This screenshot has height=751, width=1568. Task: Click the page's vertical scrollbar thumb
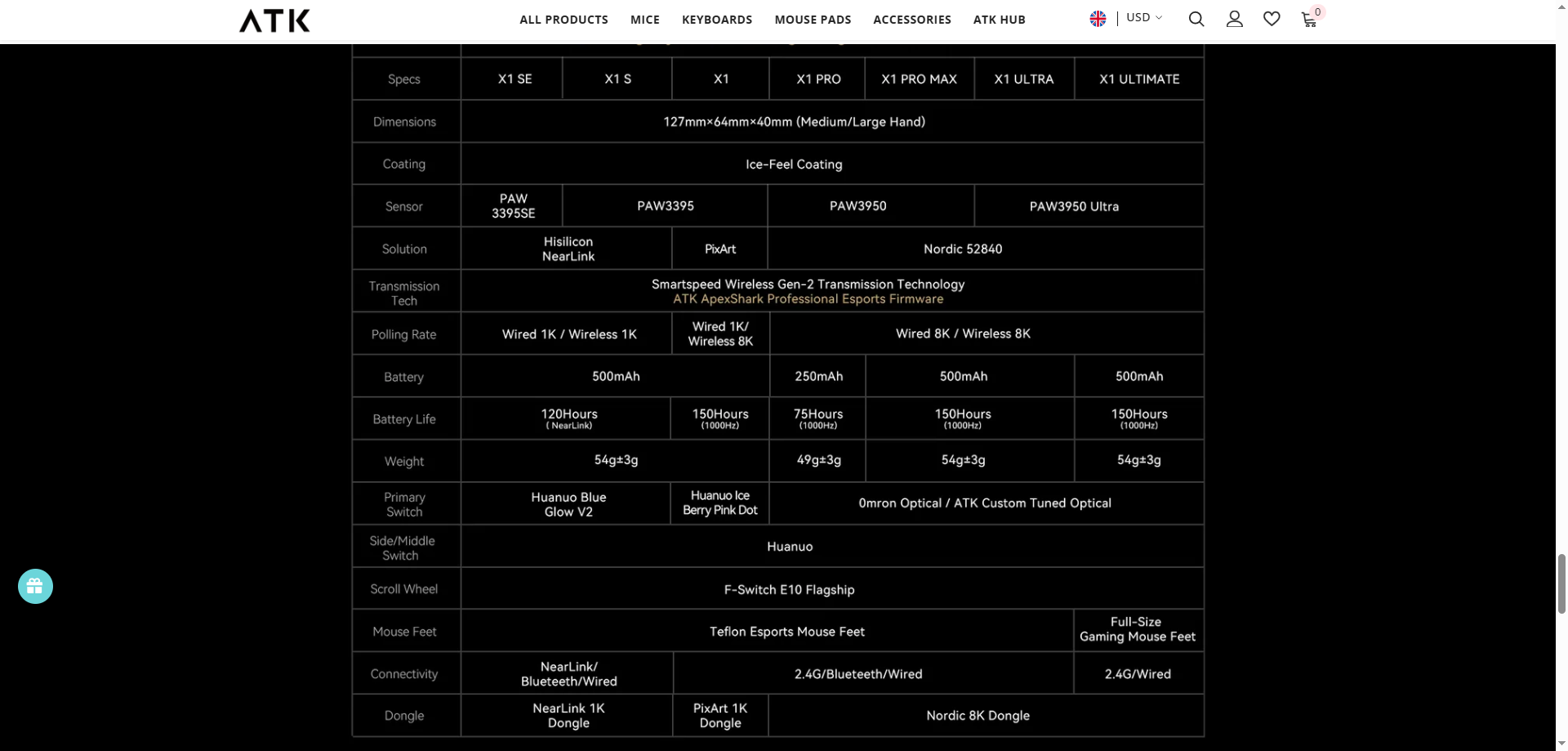tap(1561, 582)
